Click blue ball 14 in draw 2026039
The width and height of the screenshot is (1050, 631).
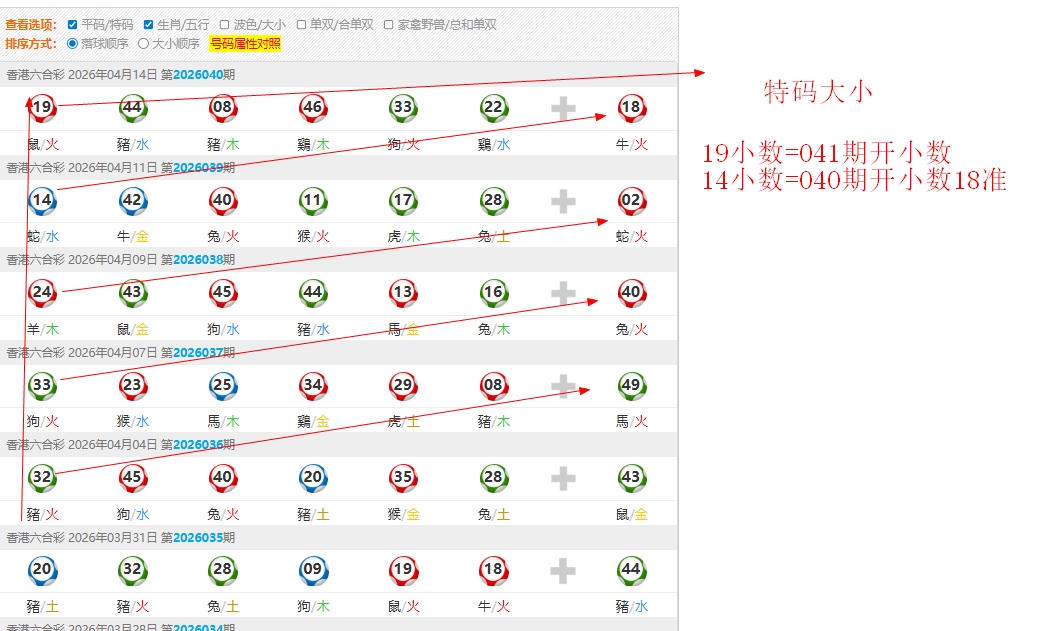click(42, 200)
